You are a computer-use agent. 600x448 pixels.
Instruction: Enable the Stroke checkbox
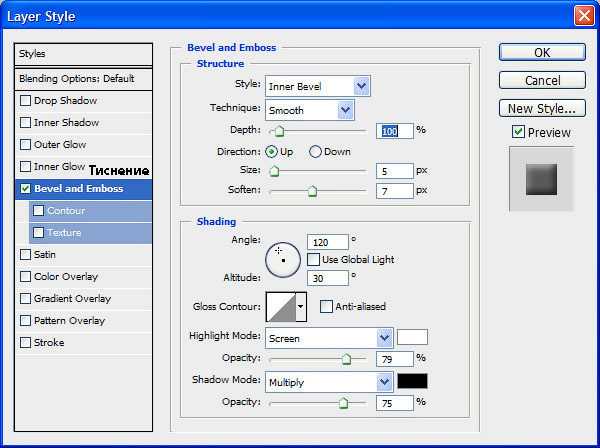click(x=25, y=342)
